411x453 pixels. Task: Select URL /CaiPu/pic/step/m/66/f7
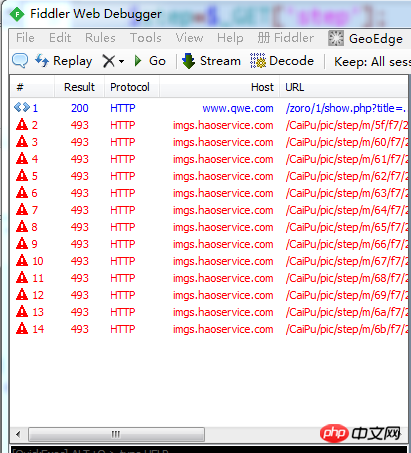coord(347,244)
